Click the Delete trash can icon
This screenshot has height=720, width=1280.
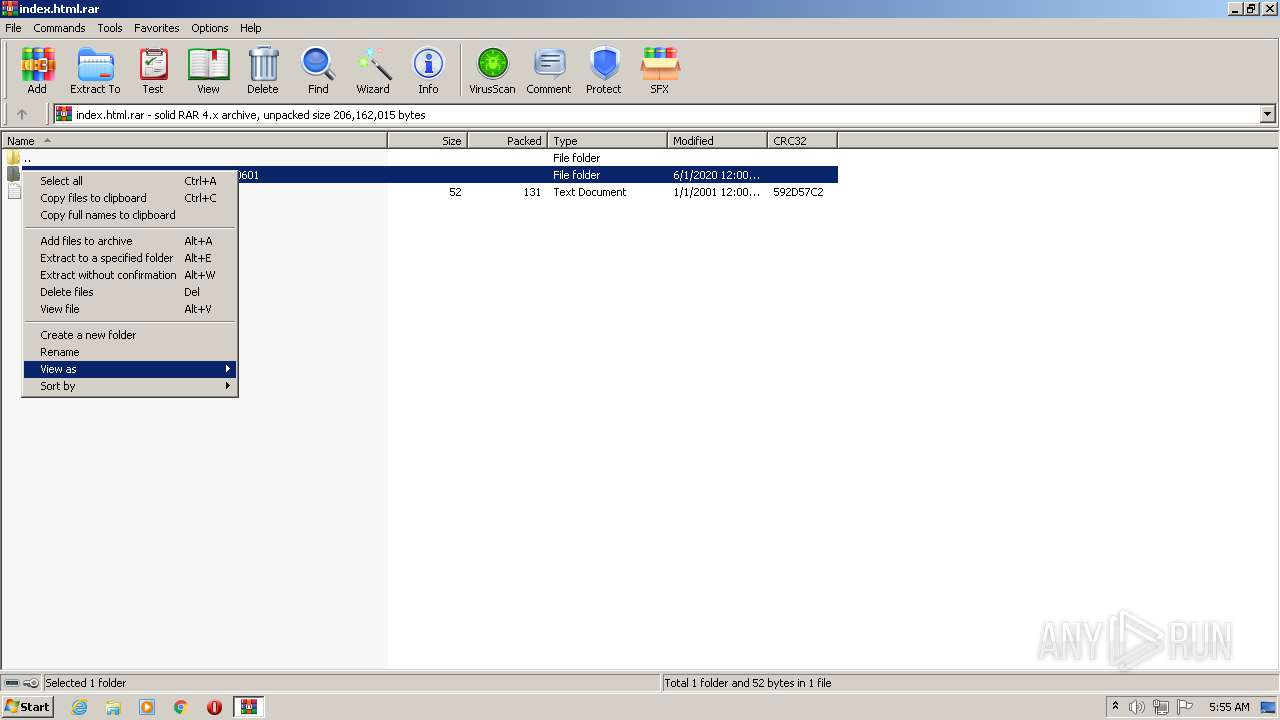(263, 71)
